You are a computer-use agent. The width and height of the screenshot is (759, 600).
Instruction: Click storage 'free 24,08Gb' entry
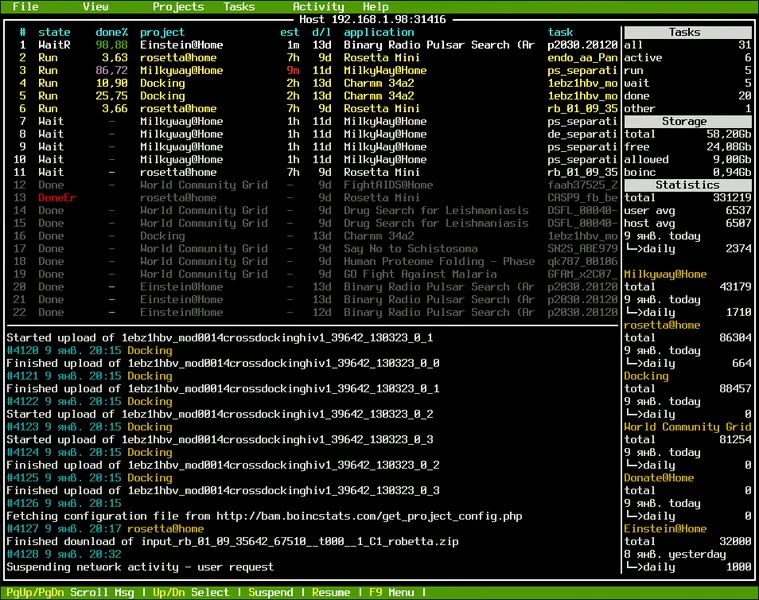pyautogui.click(x=687, y=147)
